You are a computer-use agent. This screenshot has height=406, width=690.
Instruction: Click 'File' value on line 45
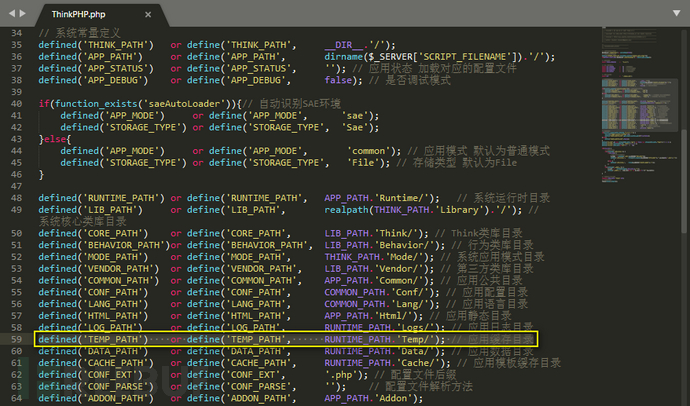pos(363,163)
